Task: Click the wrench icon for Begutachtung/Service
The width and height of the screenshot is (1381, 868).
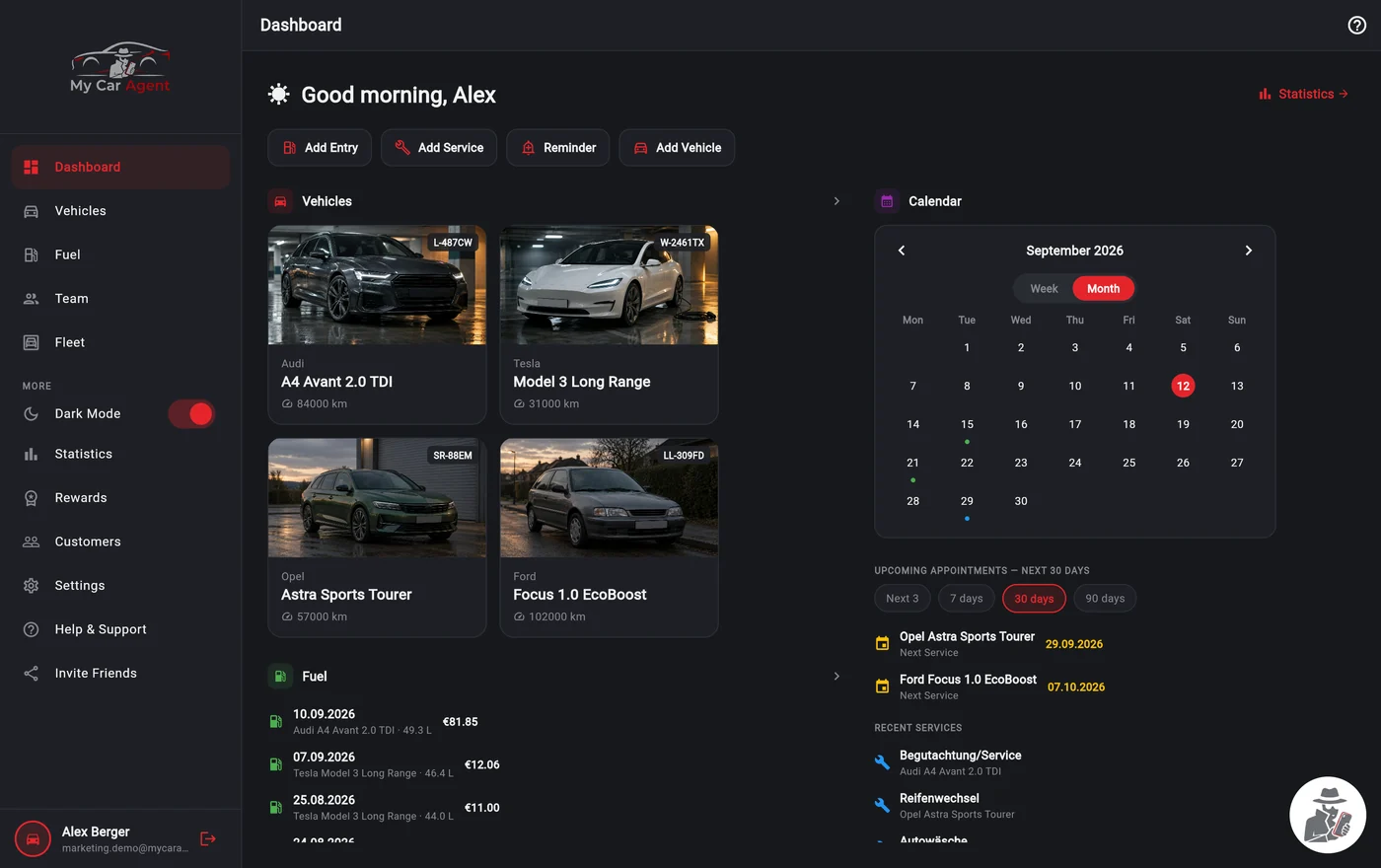Action: [x=882, y=762]
